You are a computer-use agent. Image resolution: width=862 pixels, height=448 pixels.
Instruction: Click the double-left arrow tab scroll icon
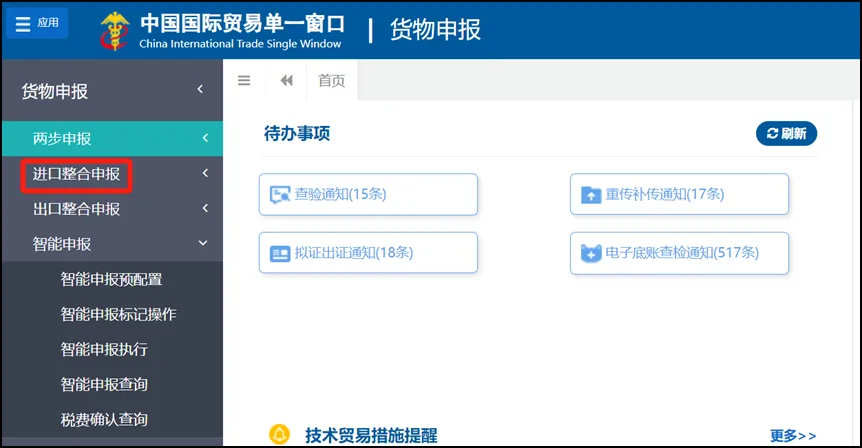[x=286, y=81]
